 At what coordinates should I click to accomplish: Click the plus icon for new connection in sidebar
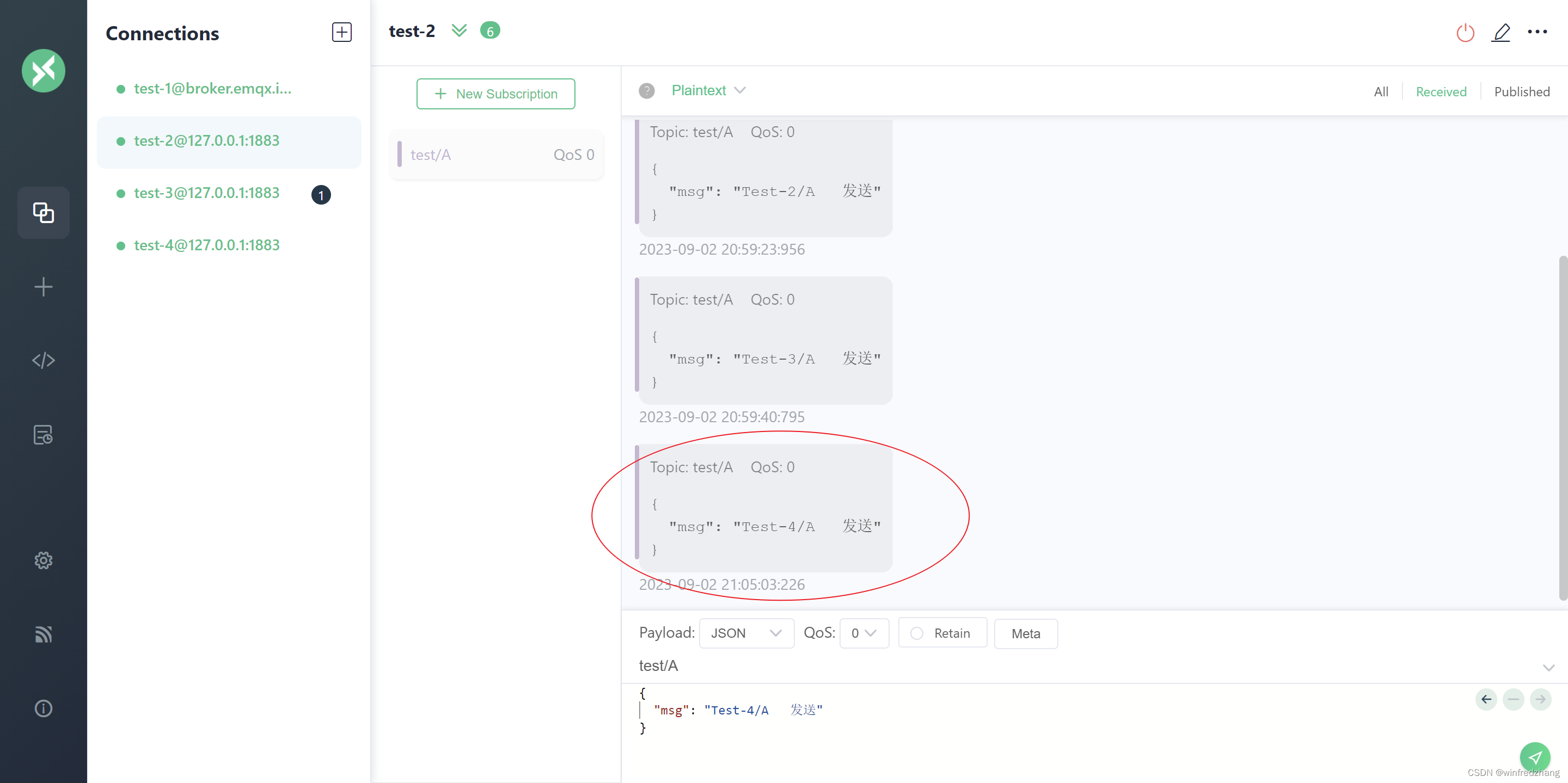(43, 287)
